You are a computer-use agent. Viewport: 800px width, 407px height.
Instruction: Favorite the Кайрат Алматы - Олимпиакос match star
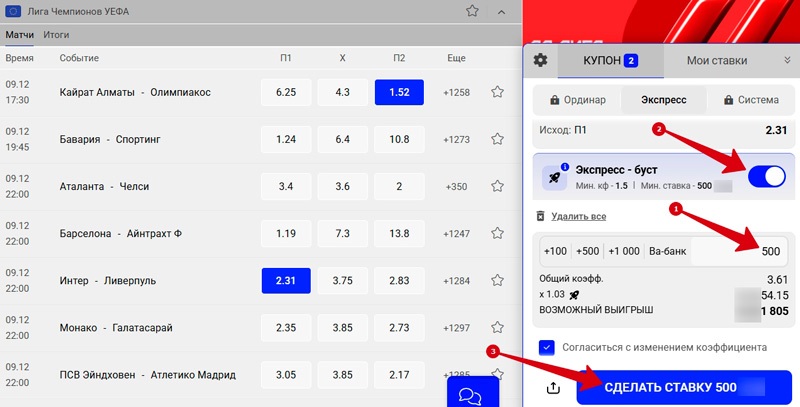pos(497,93)
